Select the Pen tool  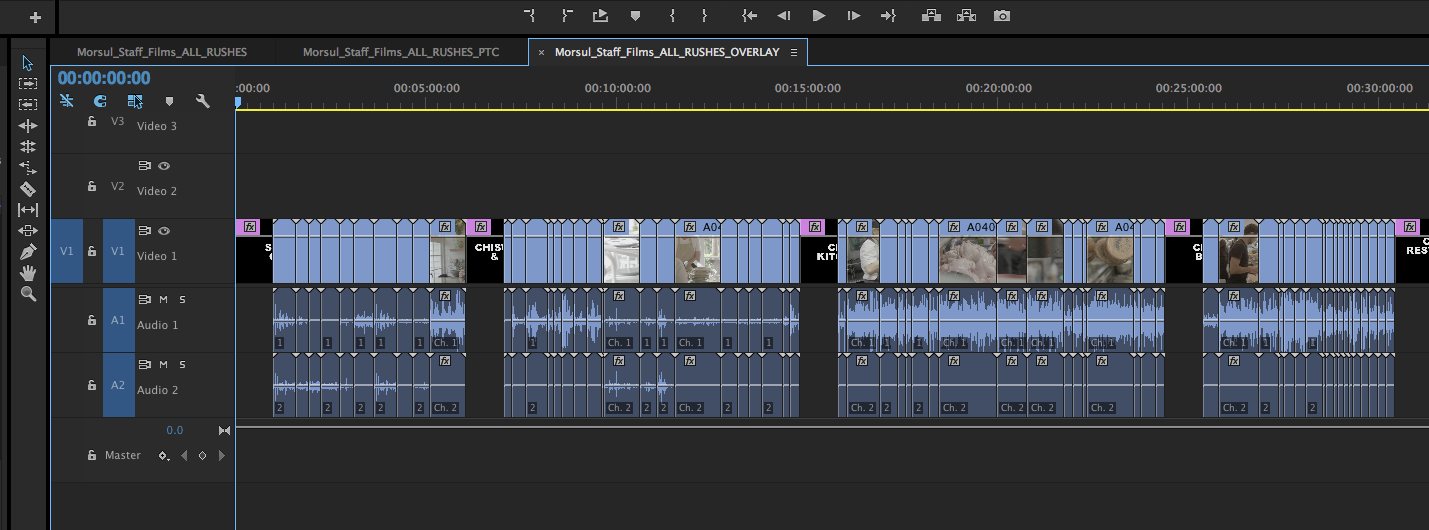28,251
